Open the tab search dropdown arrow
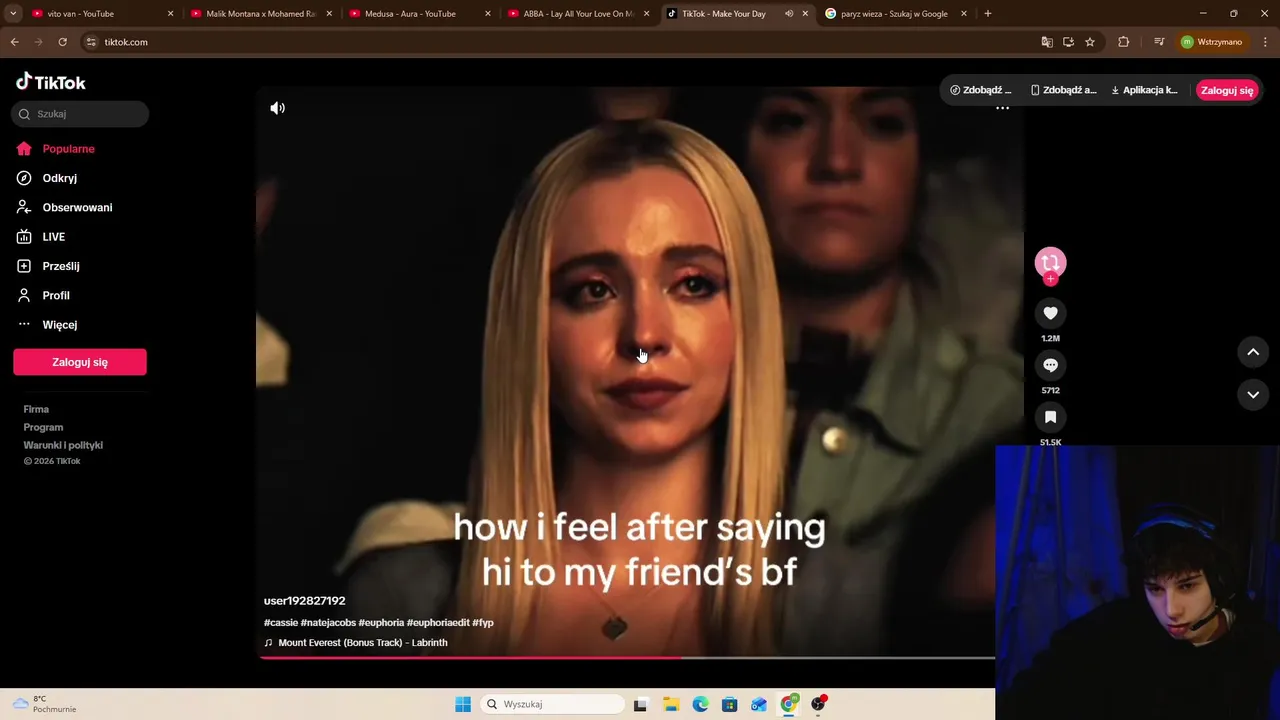 [13, 14]
